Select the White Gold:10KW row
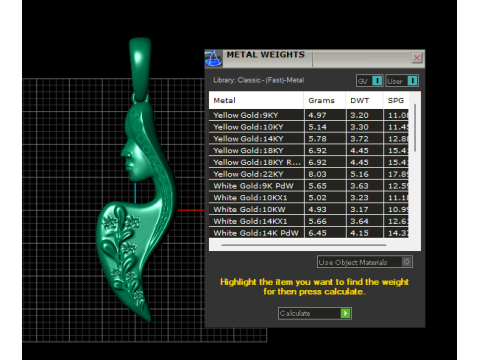 (309, 209)
